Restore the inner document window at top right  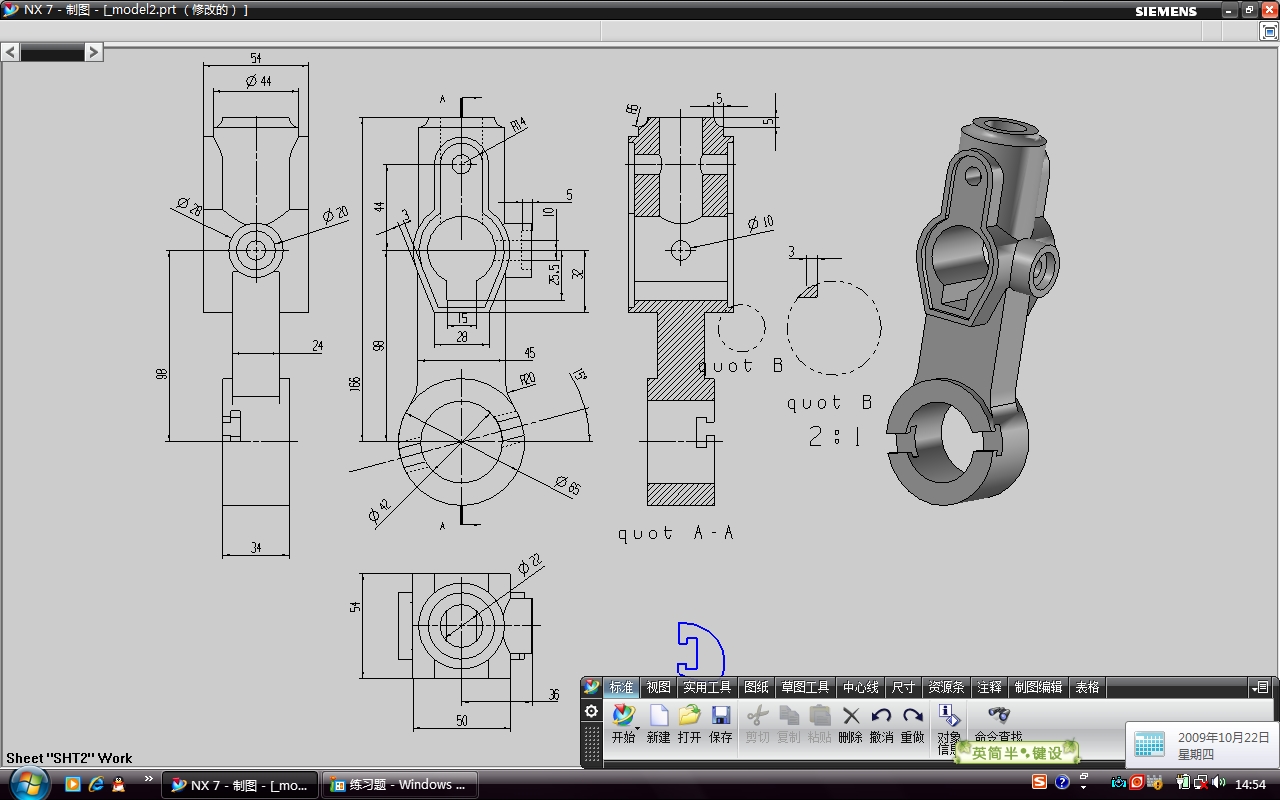(1269, 31)
